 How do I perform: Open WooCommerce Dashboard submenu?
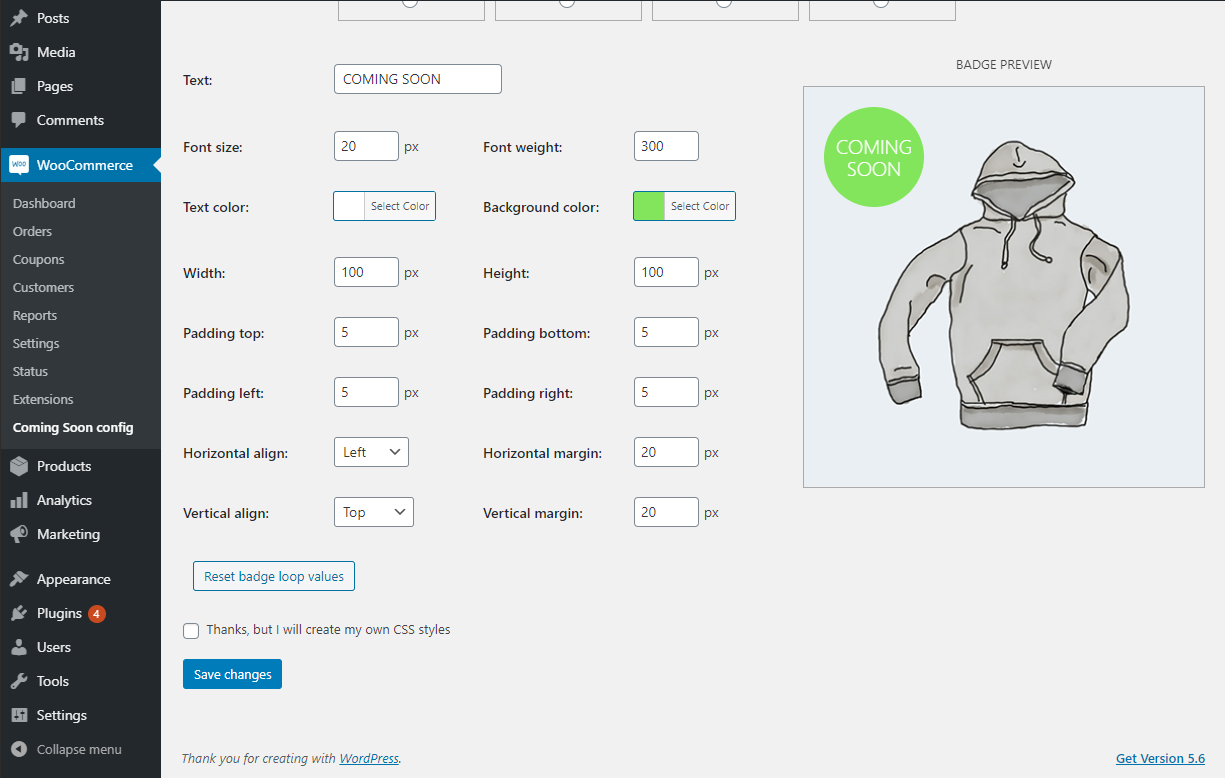click(44, 203)
